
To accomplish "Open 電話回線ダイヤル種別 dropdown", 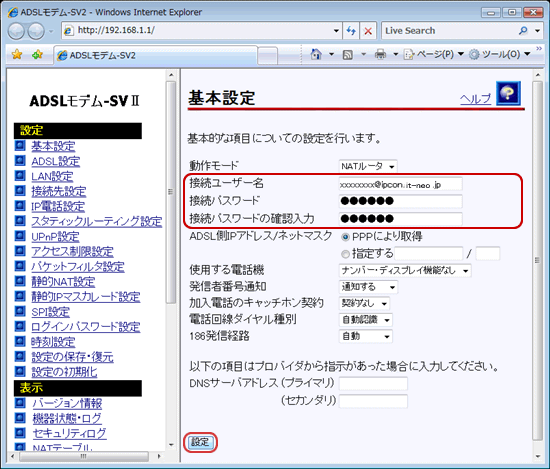I will [x=365, y=320].
